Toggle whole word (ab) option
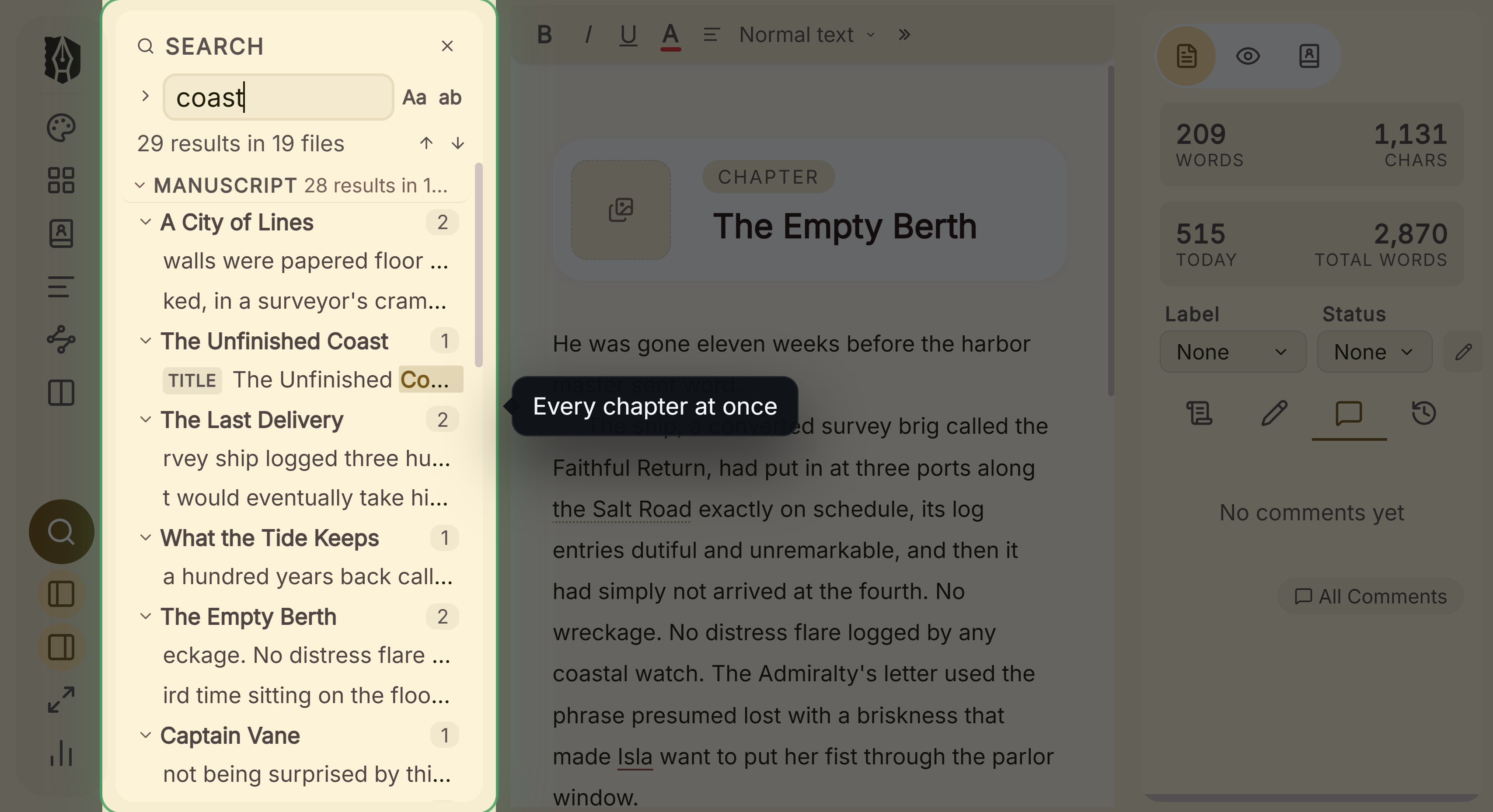This screenshot has height=812, width=1493. click(x=450, y=98)
